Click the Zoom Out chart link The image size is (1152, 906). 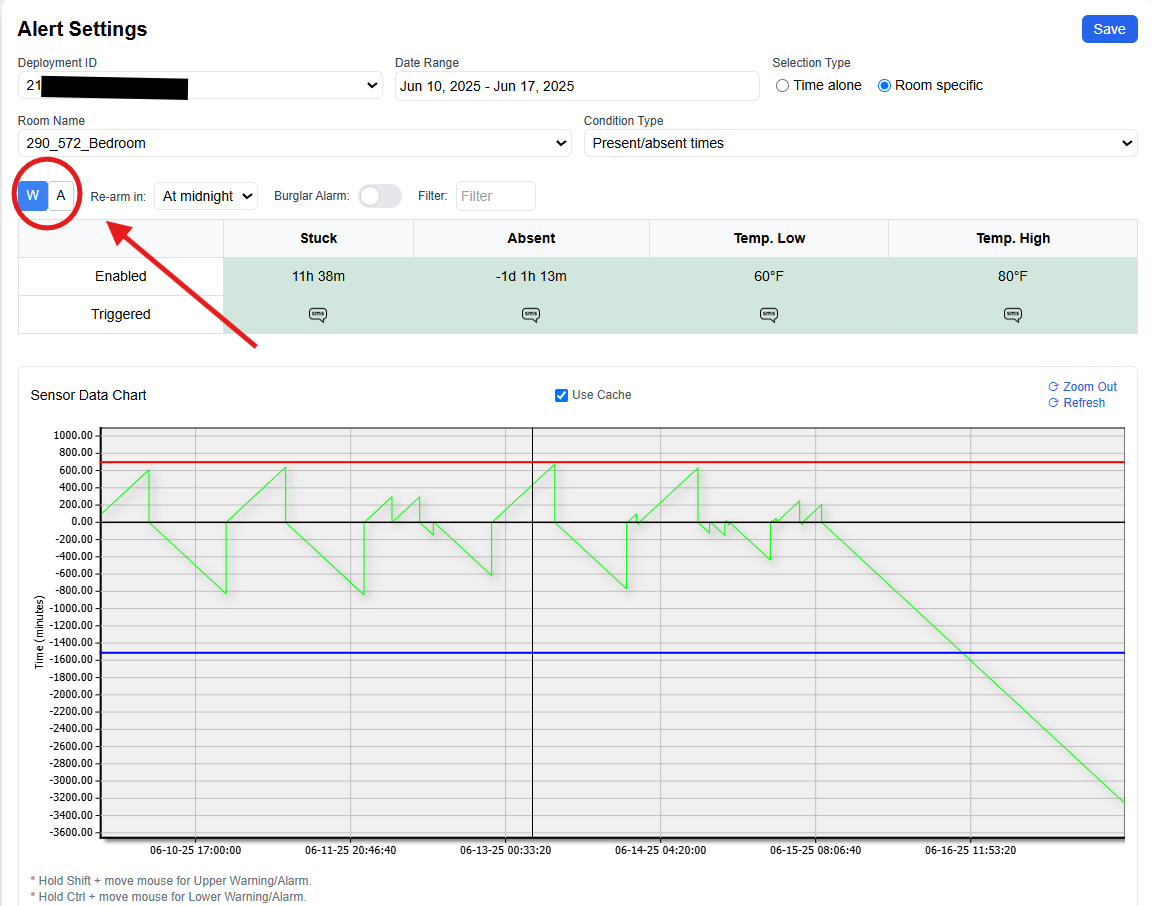[1082, 387]
